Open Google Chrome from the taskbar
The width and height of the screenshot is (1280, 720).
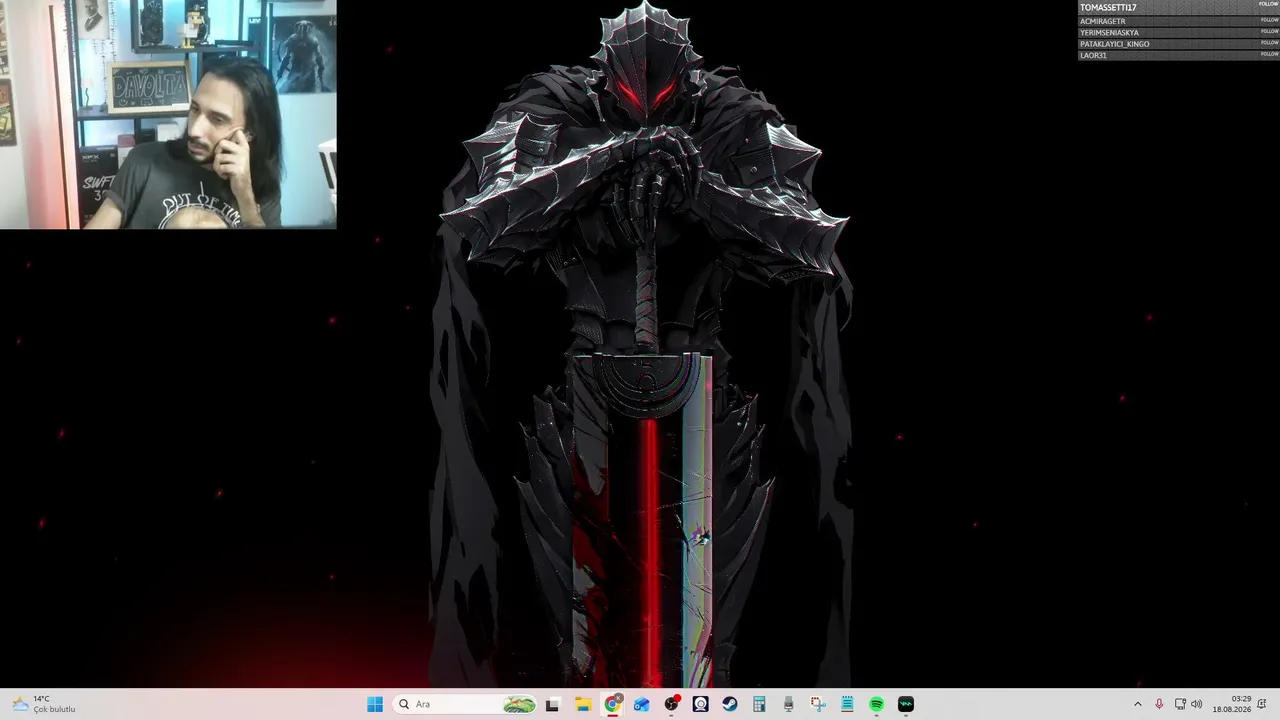coord(612,704)
